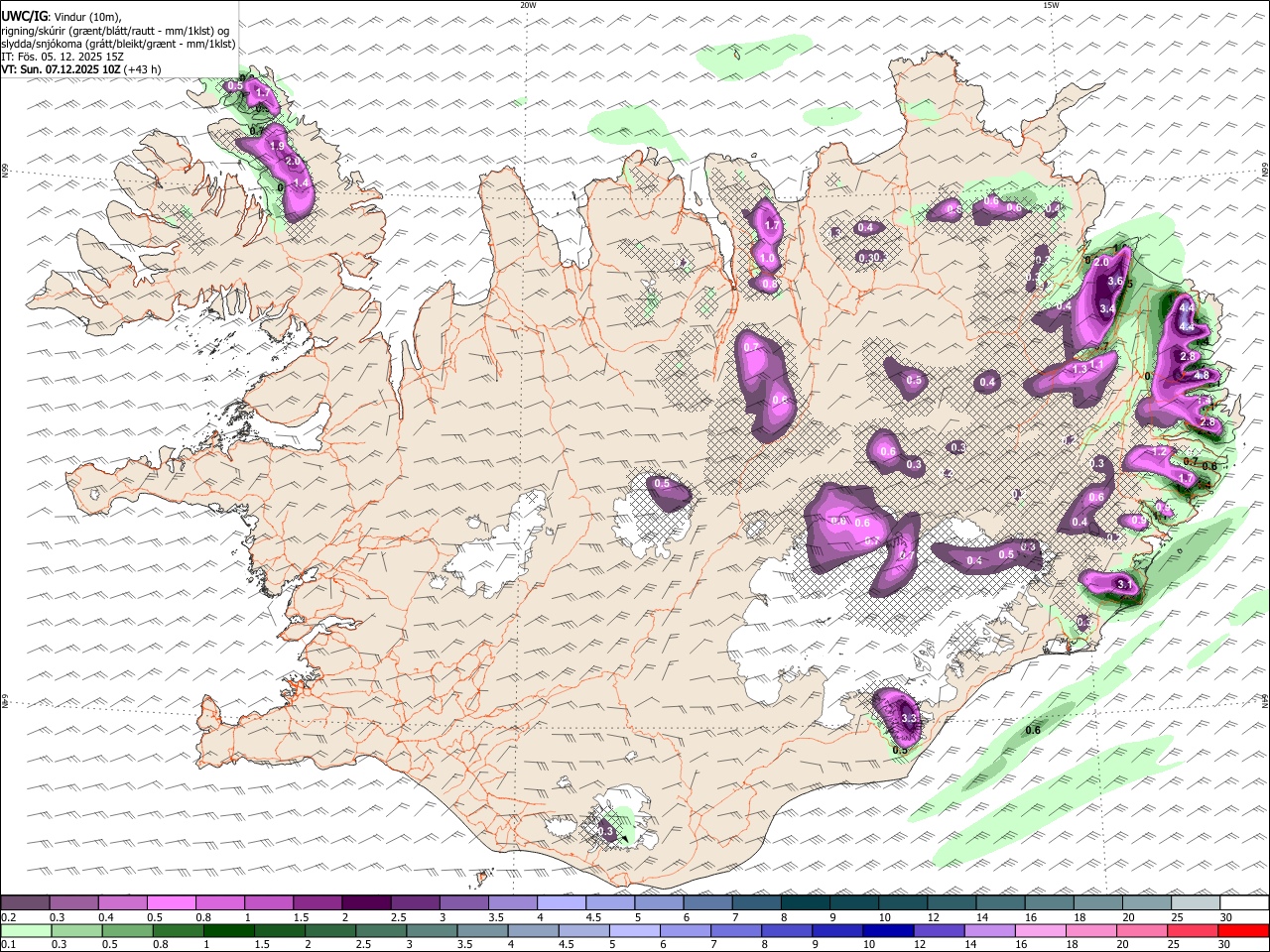The width and height of the screenshot is (1270, 952).
Task: Select the lightest green rain swatch at 0.1
Action: click(25, 930)
